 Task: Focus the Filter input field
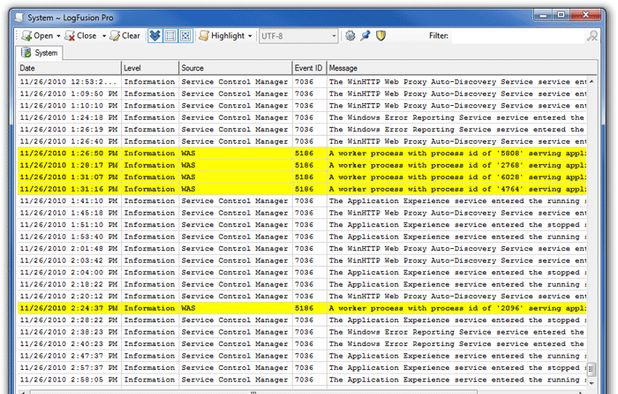(518, 36)
